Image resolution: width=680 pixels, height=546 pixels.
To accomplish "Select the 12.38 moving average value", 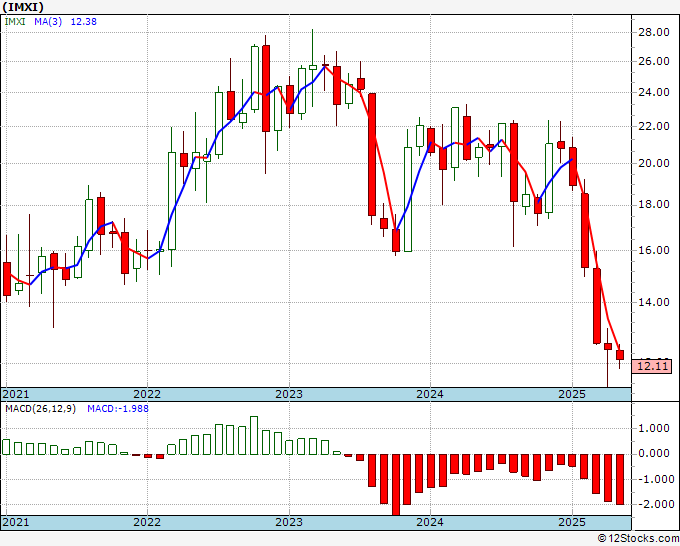I will click(84, 22).
